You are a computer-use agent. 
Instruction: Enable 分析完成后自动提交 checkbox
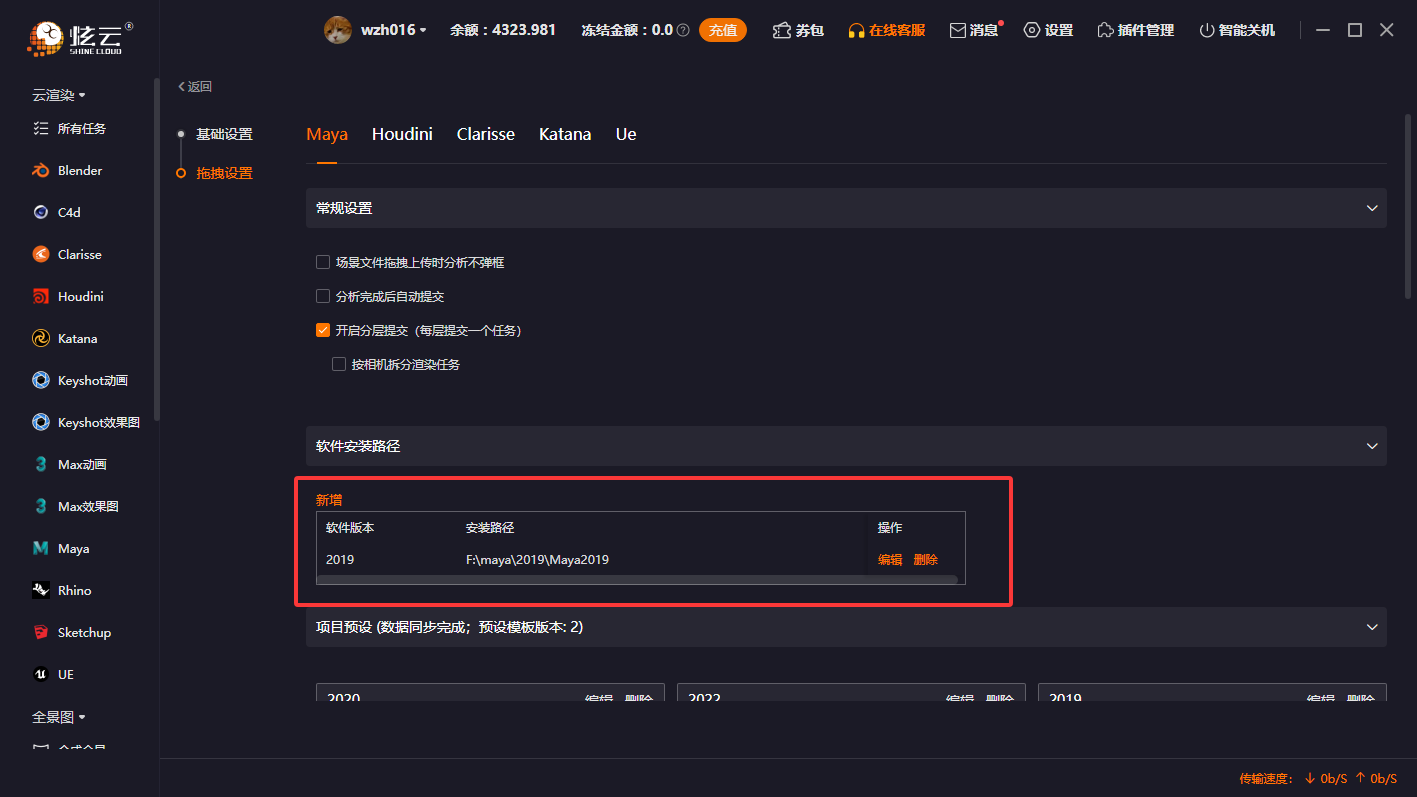pos(323,296)
